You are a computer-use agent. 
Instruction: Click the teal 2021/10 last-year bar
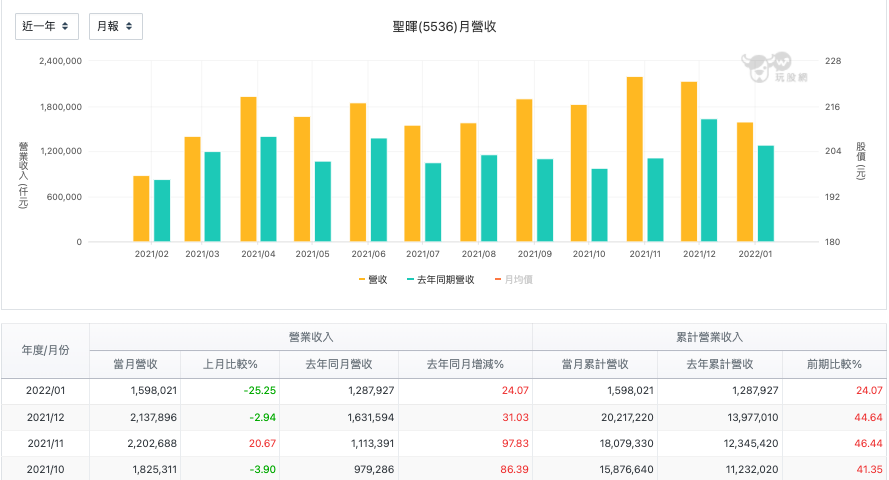(x=599, y=205)
